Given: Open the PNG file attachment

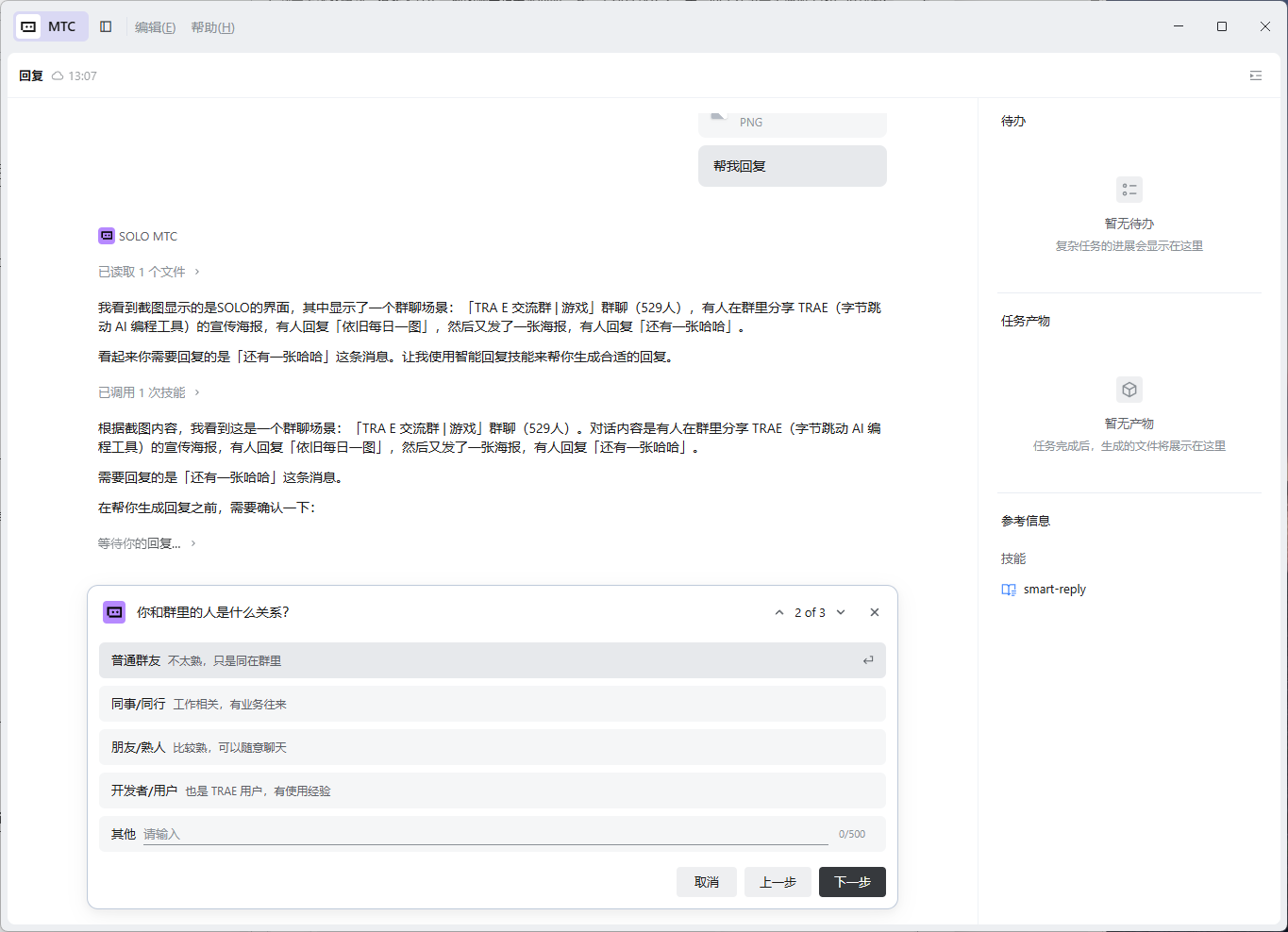Looking at the screenshot, I should click(x=793, y=124).
